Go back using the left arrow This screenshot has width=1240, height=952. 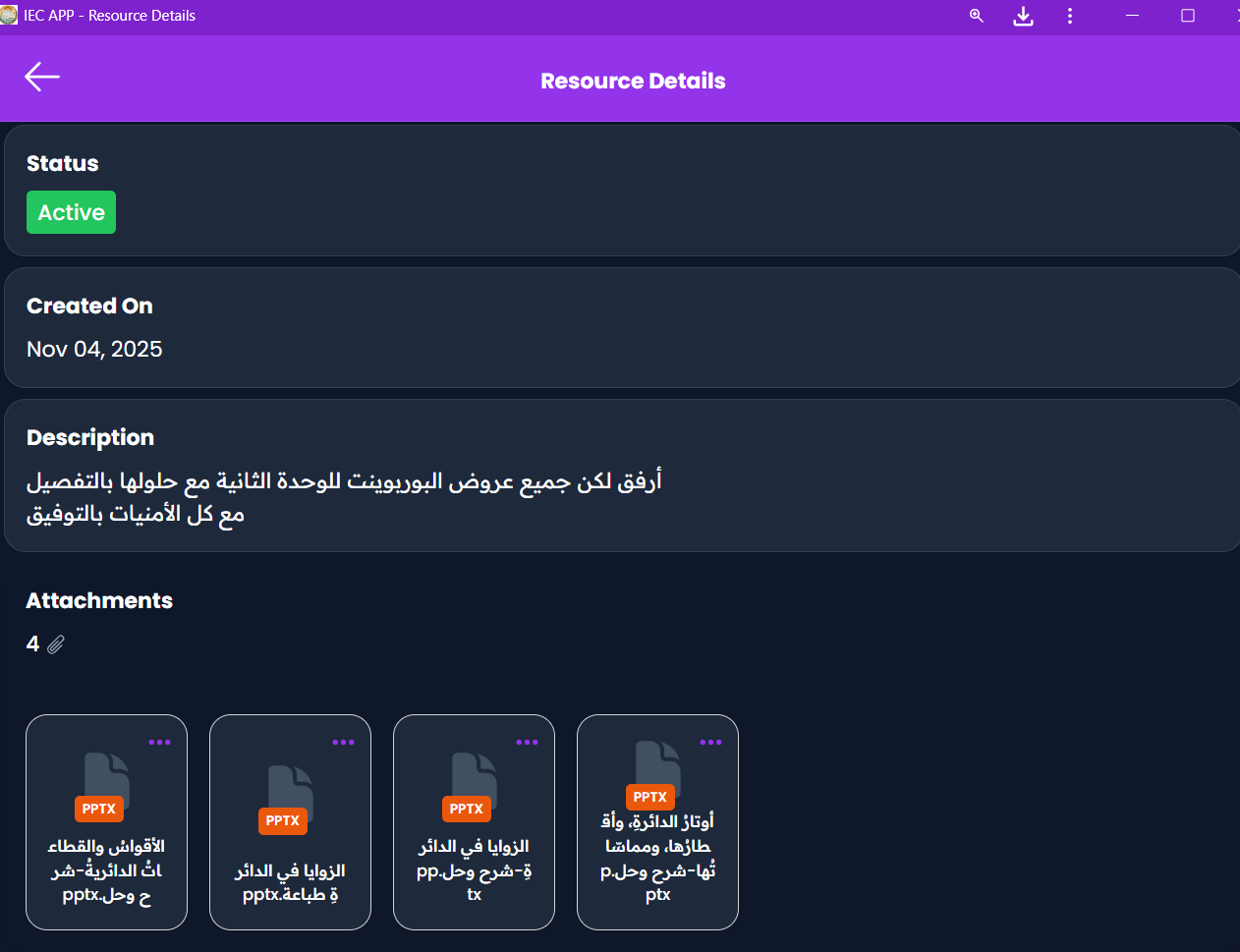[x=42, y=77]
